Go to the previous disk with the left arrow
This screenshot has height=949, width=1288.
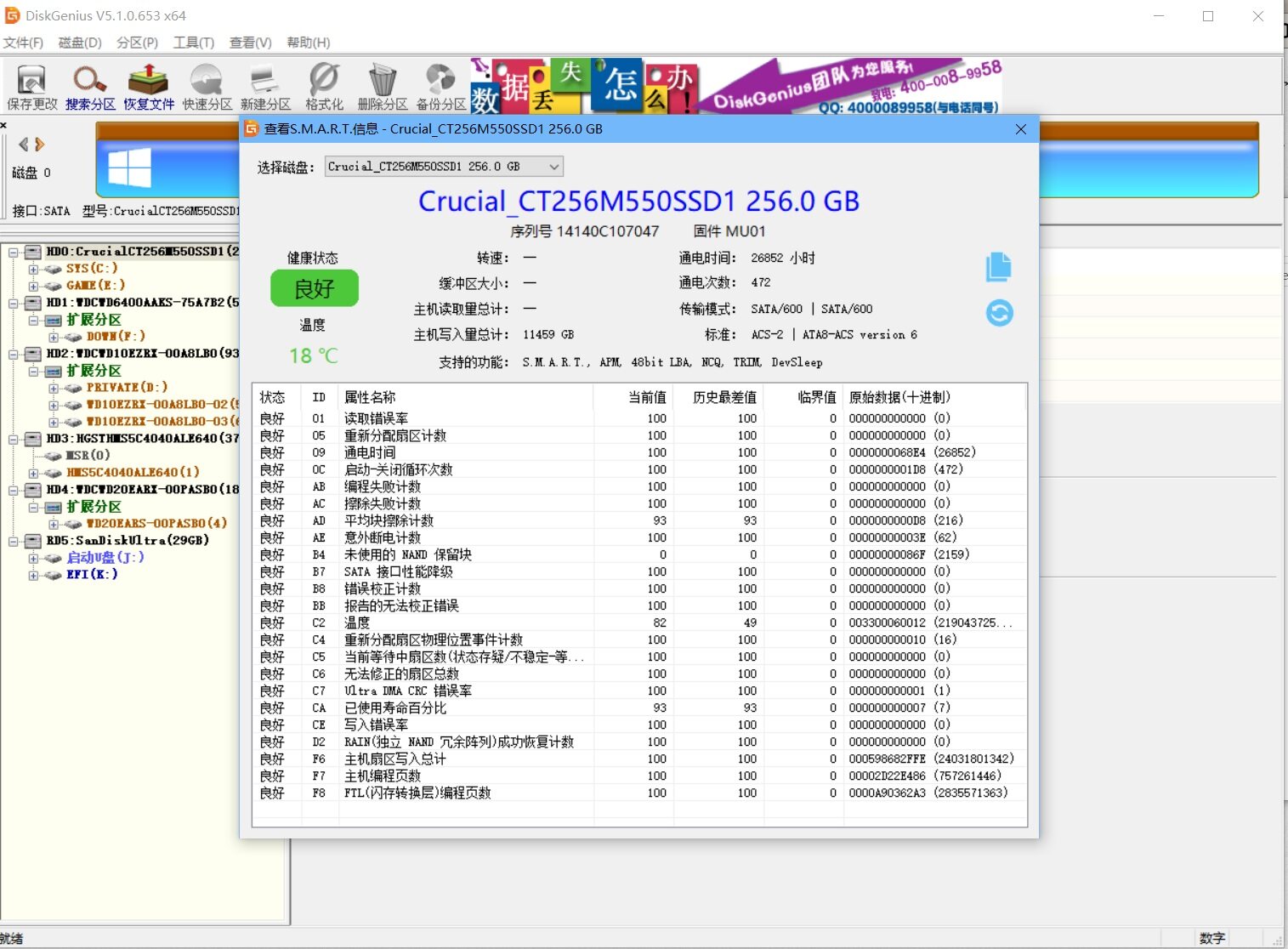point(24,145)
